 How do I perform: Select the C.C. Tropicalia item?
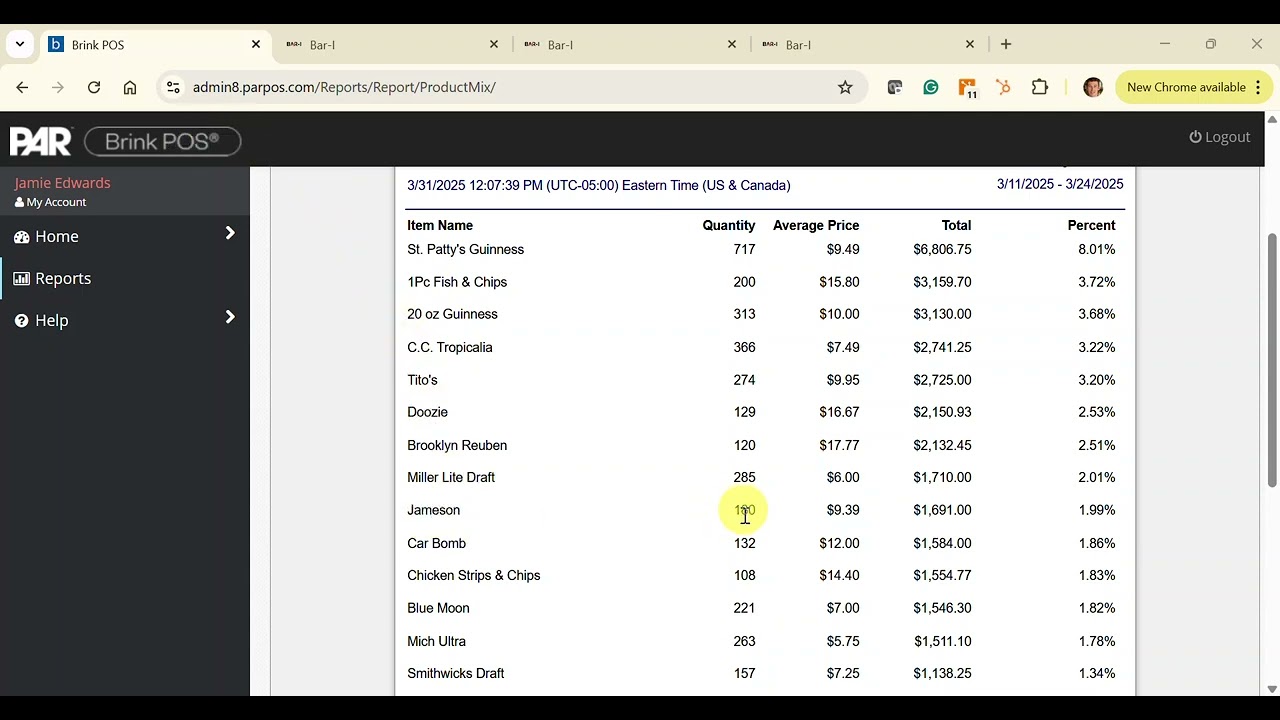point(450,347)
